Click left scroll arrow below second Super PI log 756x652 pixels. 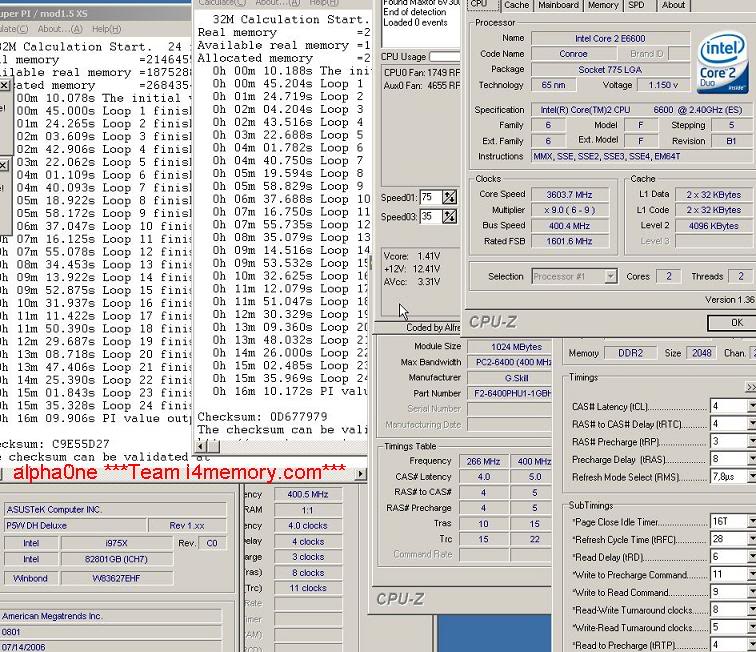201,447
